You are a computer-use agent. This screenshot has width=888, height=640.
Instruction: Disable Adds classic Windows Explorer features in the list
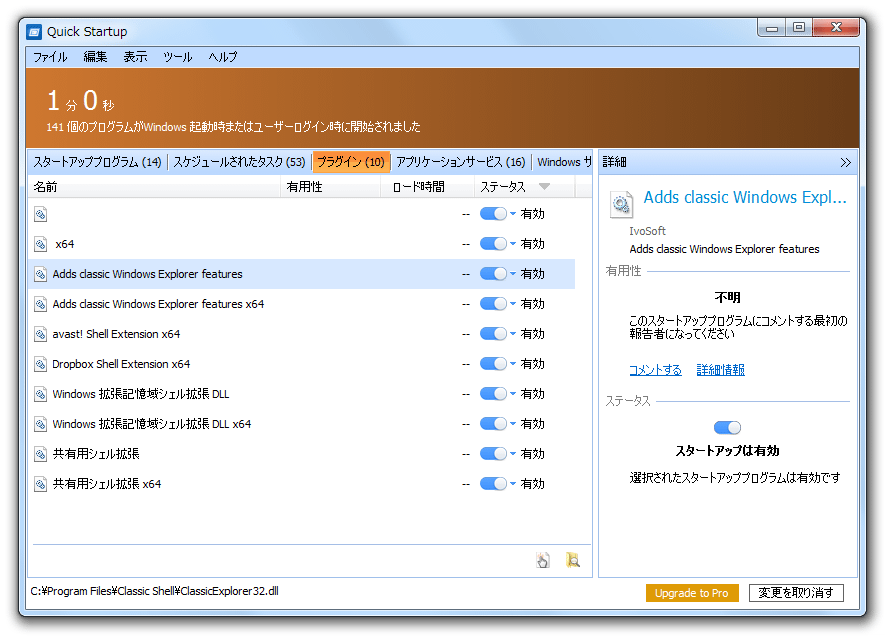pyautogui.click(x=493, y=274)
